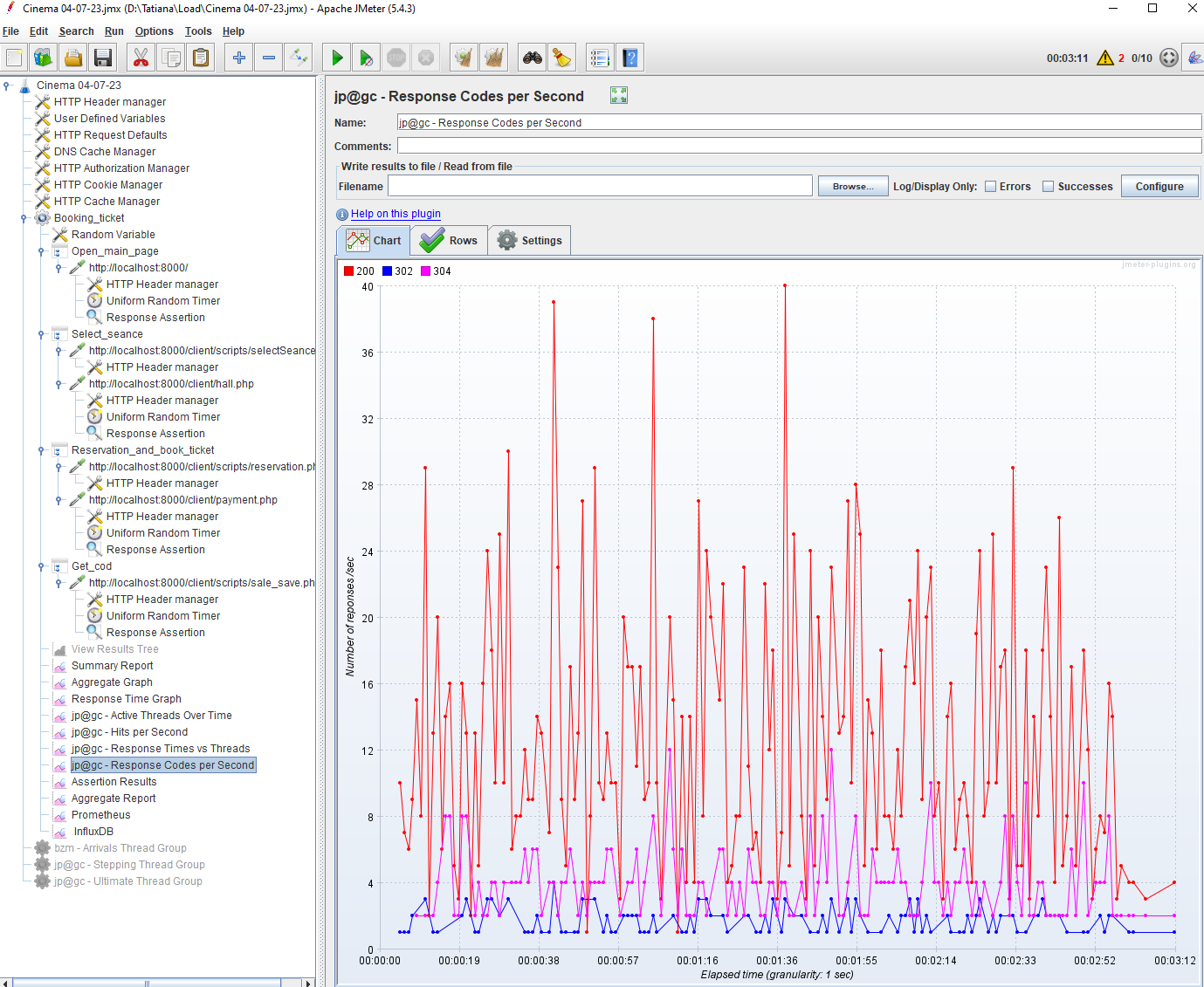1204x987 pixels.
Task: Click the Collapse All minus icon
Action: point(269,58)
